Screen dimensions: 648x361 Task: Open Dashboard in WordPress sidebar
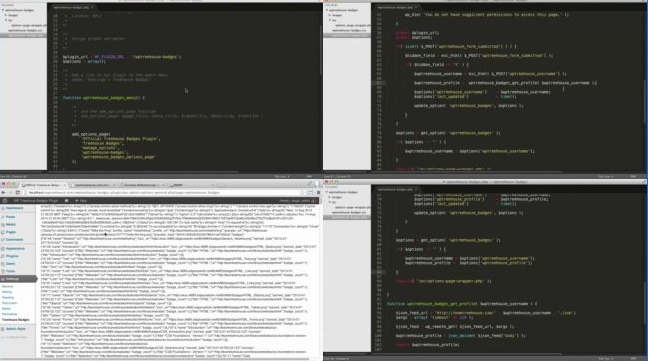click(14, 208)
